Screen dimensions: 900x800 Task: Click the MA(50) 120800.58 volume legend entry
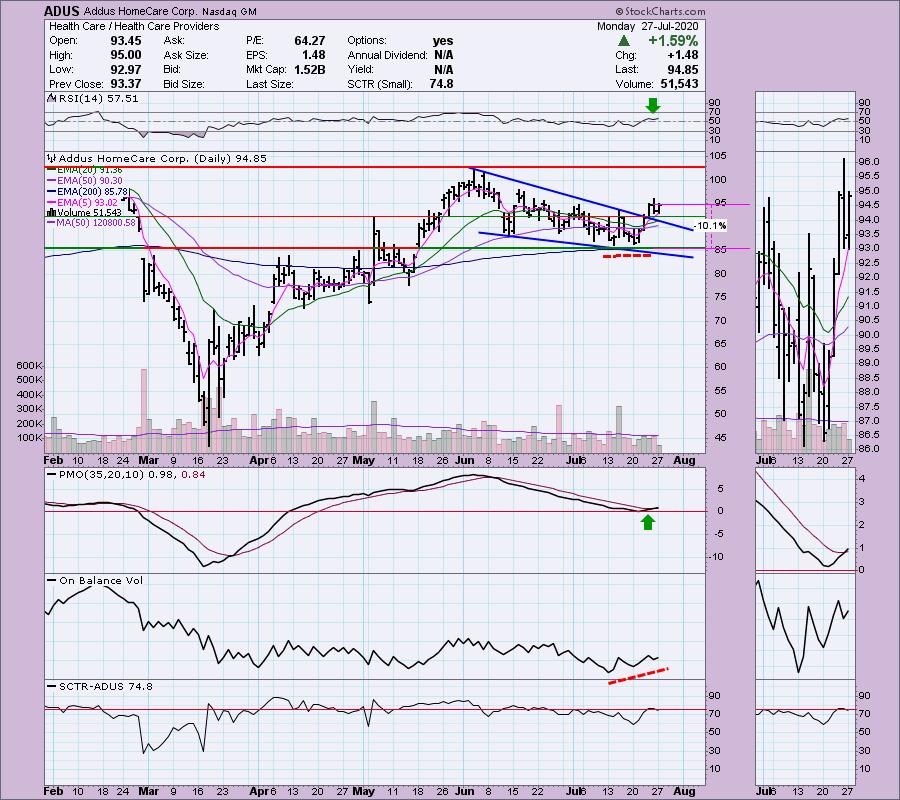coord(95,223)
